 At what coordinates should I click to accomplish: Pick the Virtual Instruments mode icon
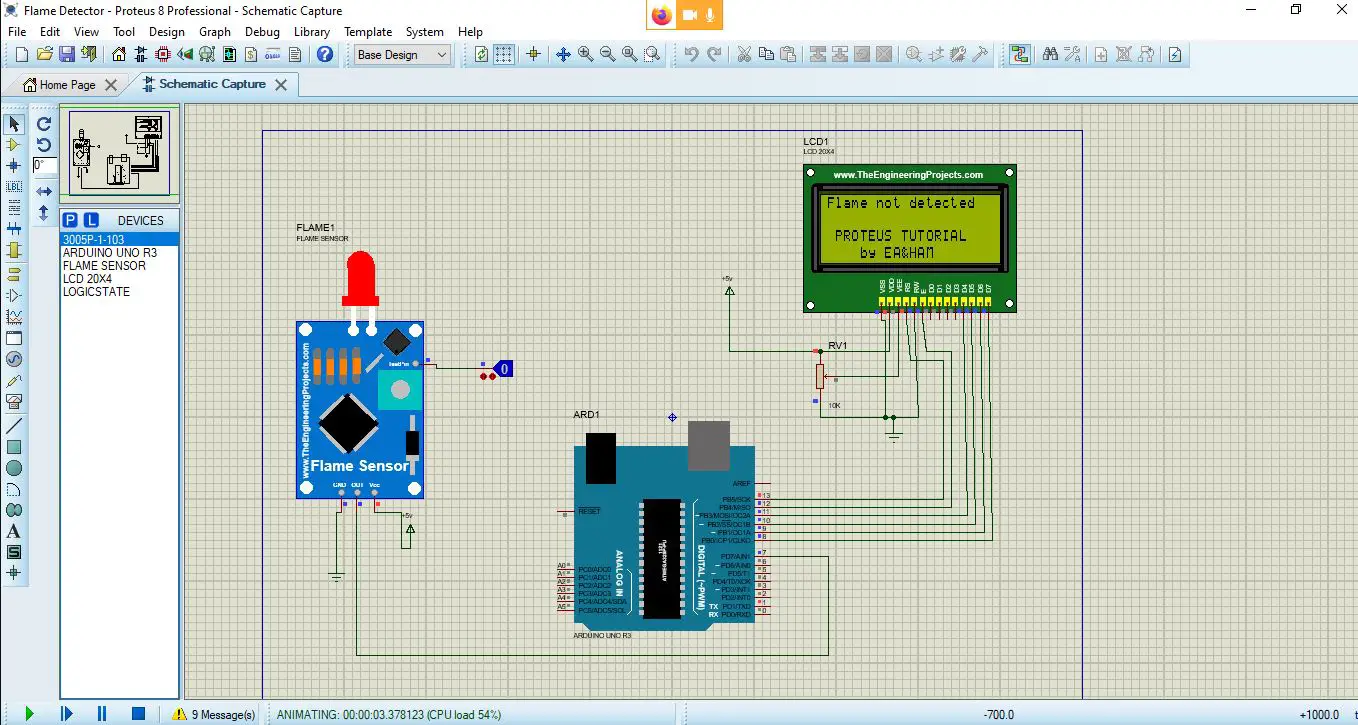pyautogui.click(x=14, y=402)
